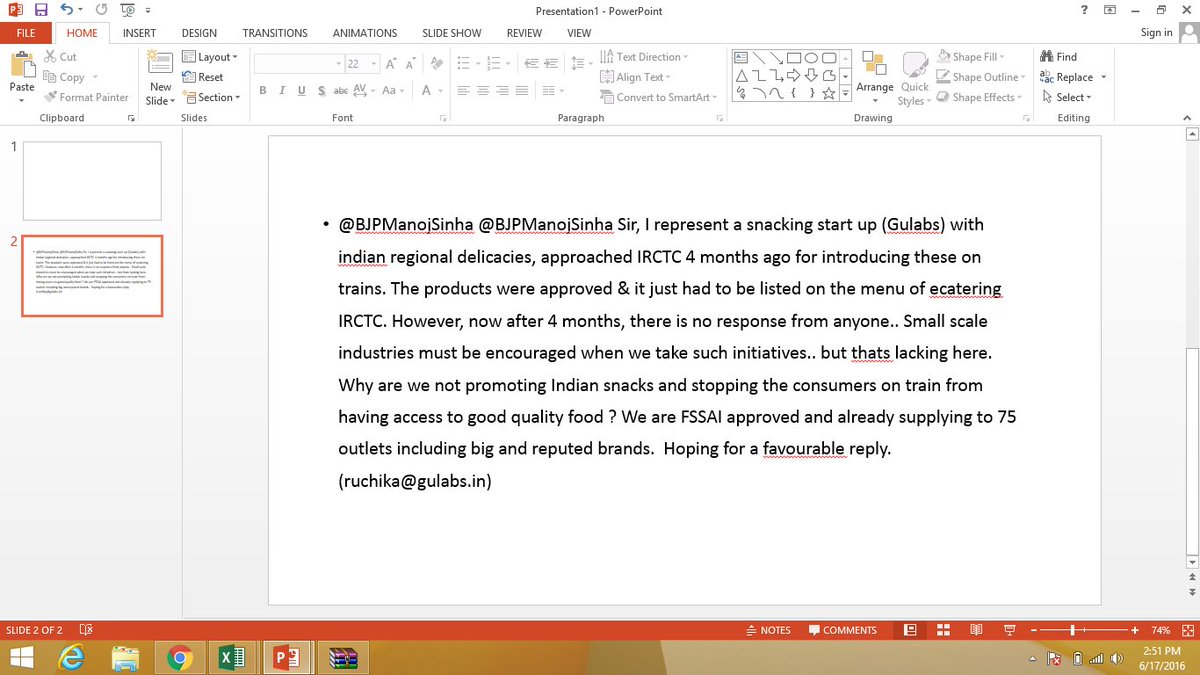
Task: Open the Select dropdown in Editing
Action: pos(1067,97)
